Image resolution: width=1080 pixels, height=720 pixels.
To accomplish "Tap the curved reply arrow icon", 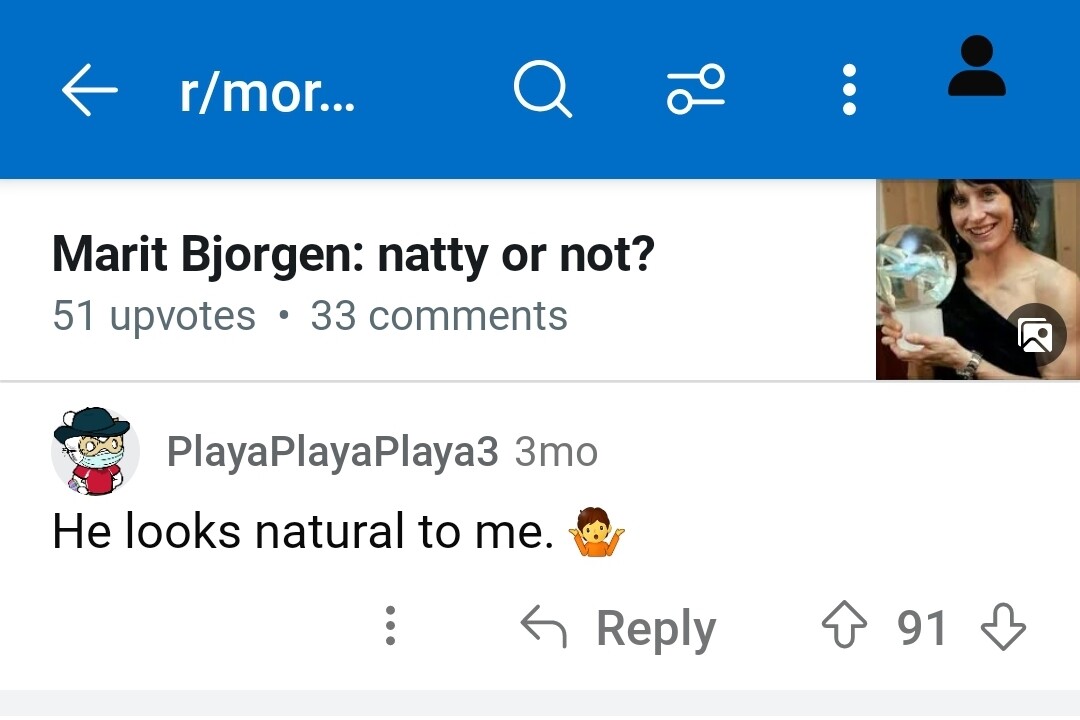I will coord(543,626).
